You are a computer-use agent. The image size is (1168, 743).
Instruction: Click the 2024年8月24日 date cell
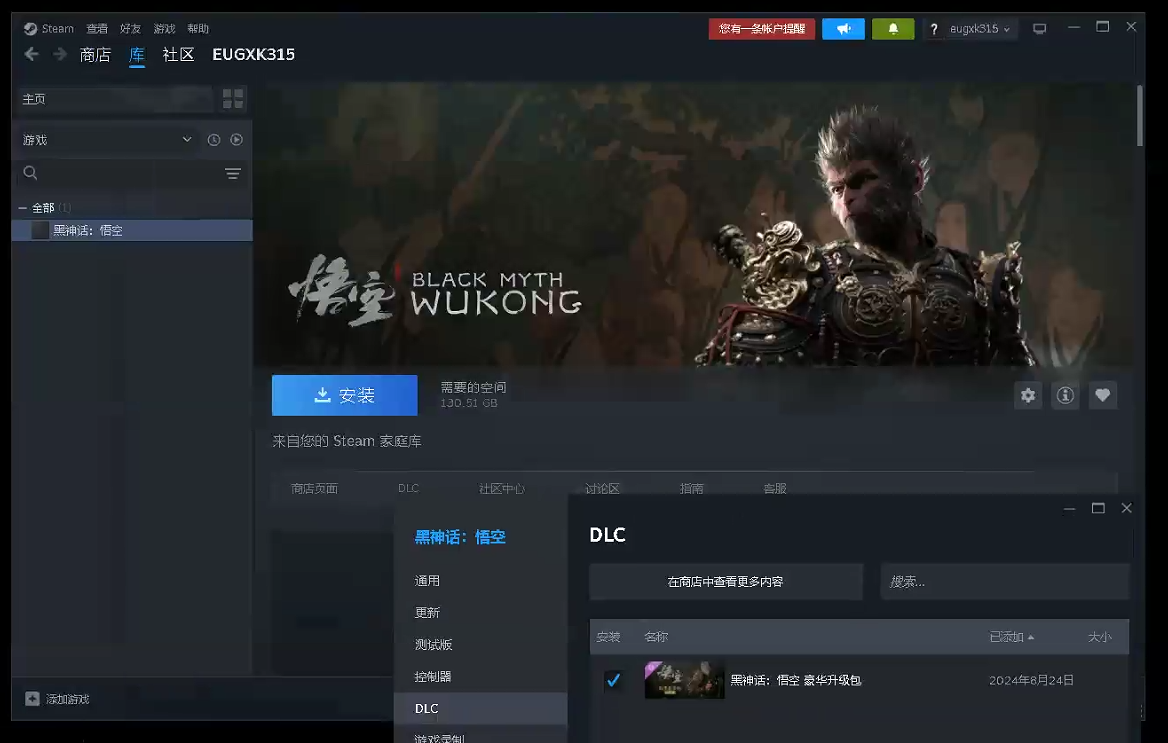1031,680
